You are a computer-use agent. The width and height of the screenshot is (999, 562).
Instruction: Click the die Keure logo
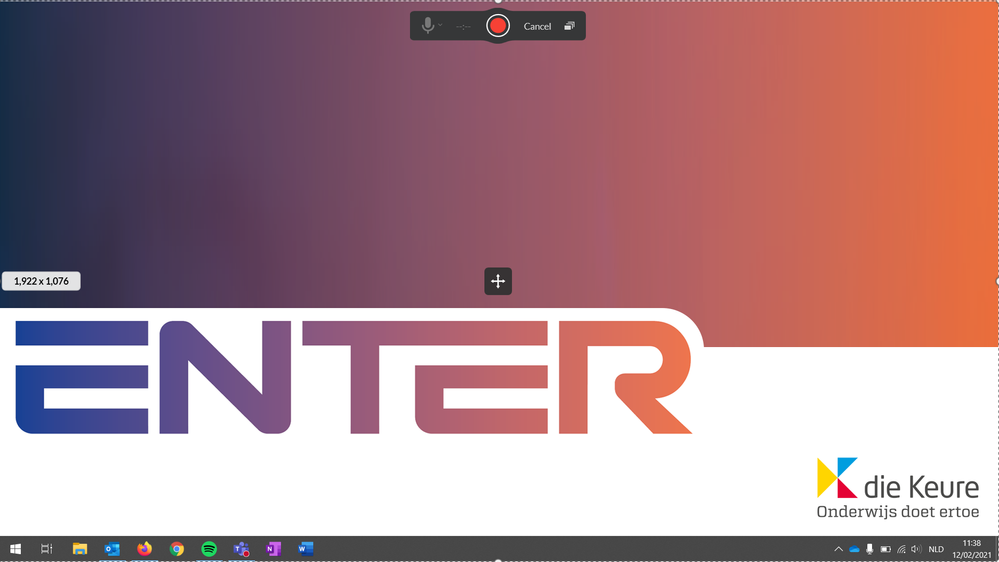point(898,487)
